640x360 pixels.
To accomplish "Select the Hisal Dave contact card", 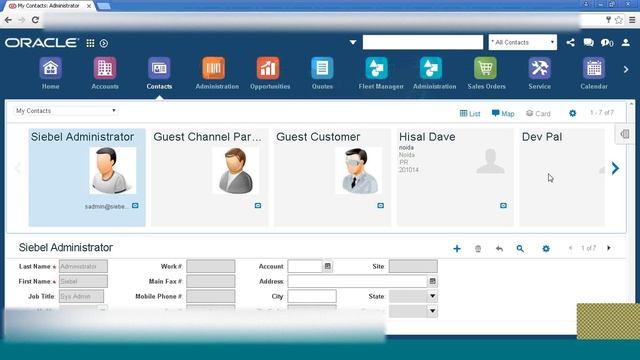I will pyautogui.click(x=456, y=177).
